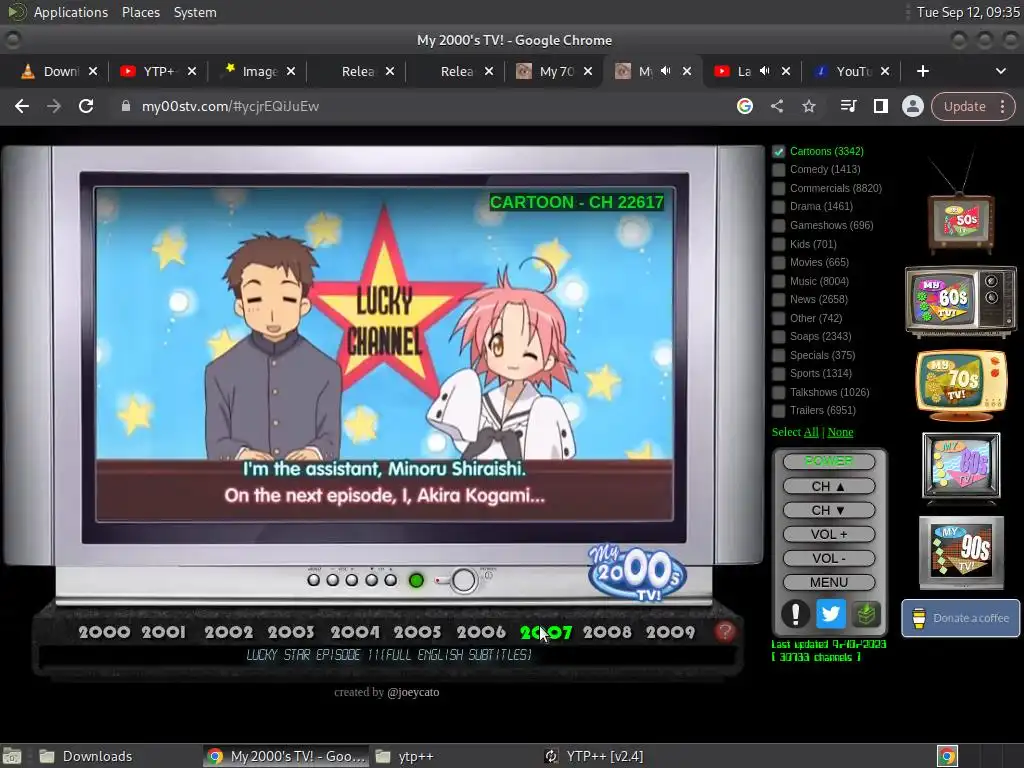This screenshot has width=1024, height=768.
Task: Click the red question mark help icon
Action: tap(724, 632)
